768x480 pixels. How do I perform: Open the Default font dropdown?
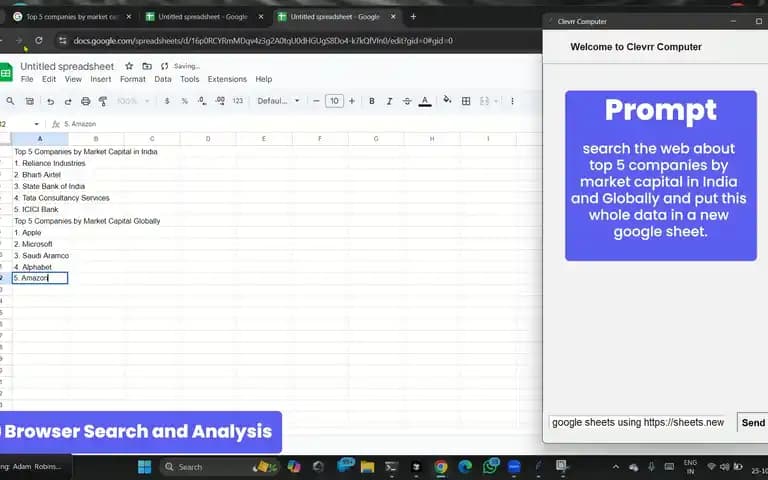[278, 101]
